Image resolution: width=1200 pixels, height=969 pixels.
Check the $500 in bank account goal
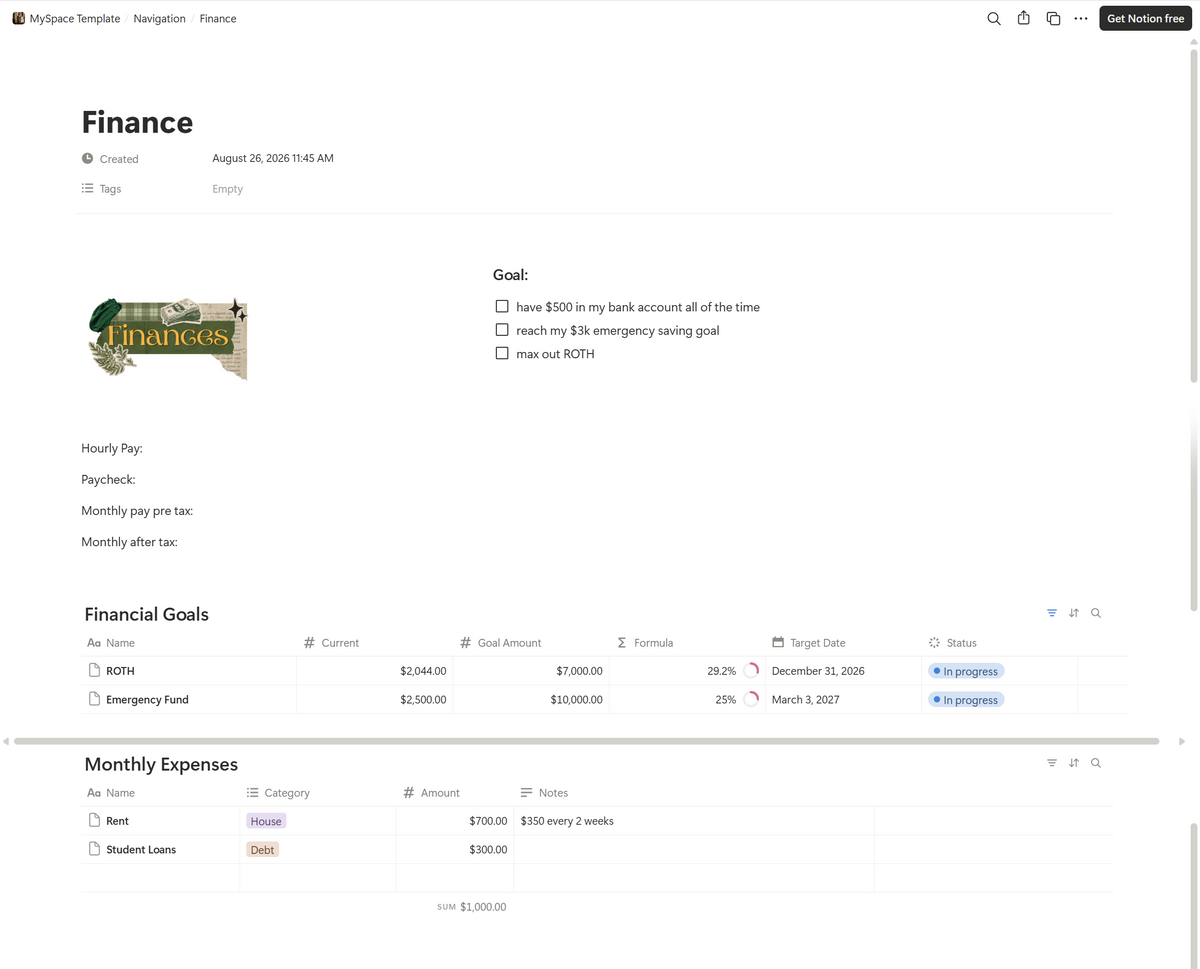(x=502, y=306)
